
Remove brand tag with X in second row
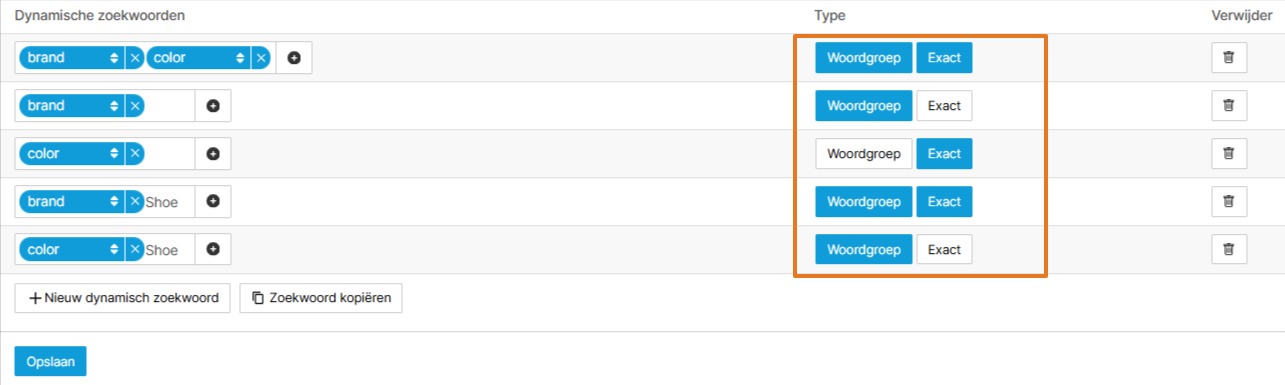pos(135,106)
